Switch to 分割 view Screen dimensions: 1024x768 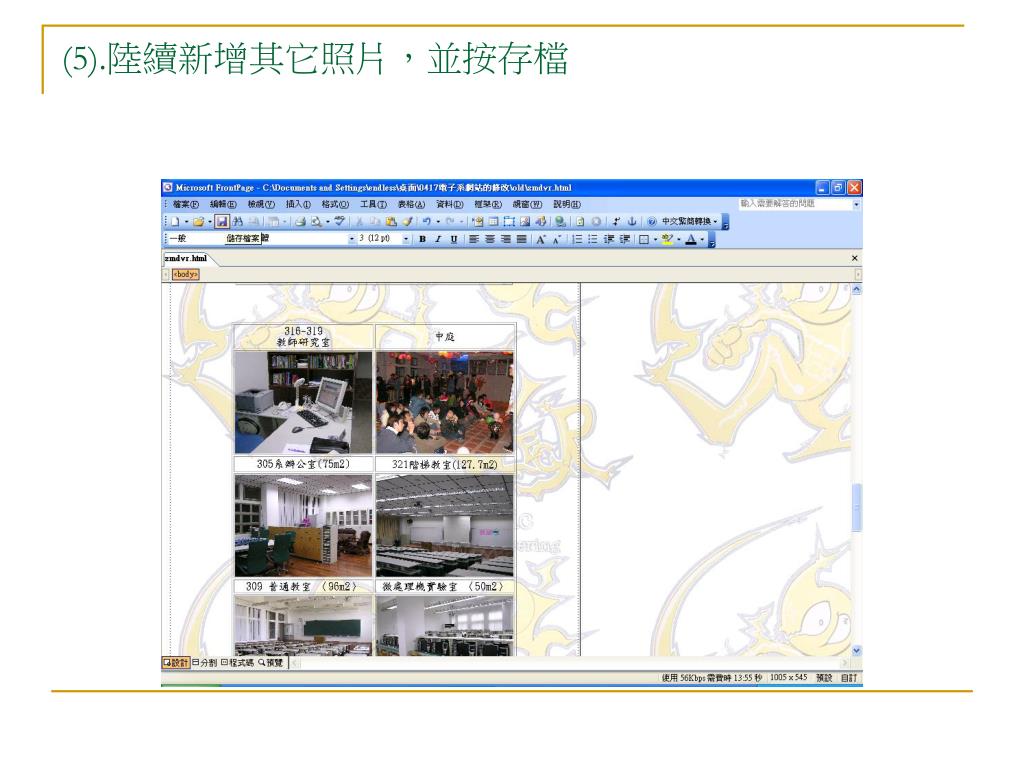click(x=204, y=662)
